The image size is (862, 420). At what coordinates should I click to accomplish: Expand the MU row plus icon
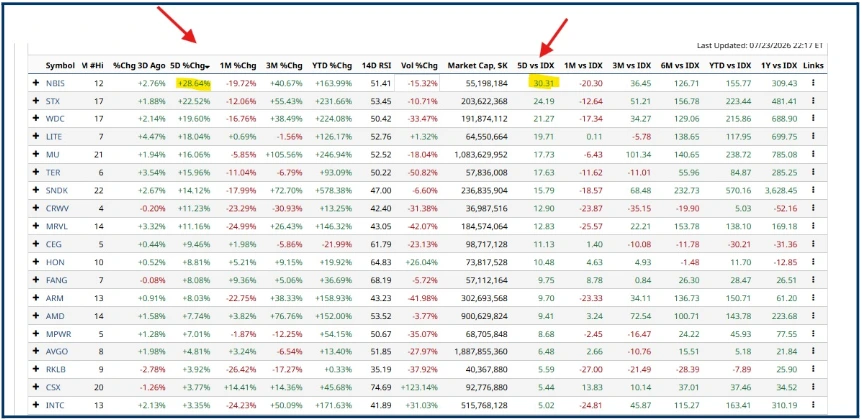[36, 155]
